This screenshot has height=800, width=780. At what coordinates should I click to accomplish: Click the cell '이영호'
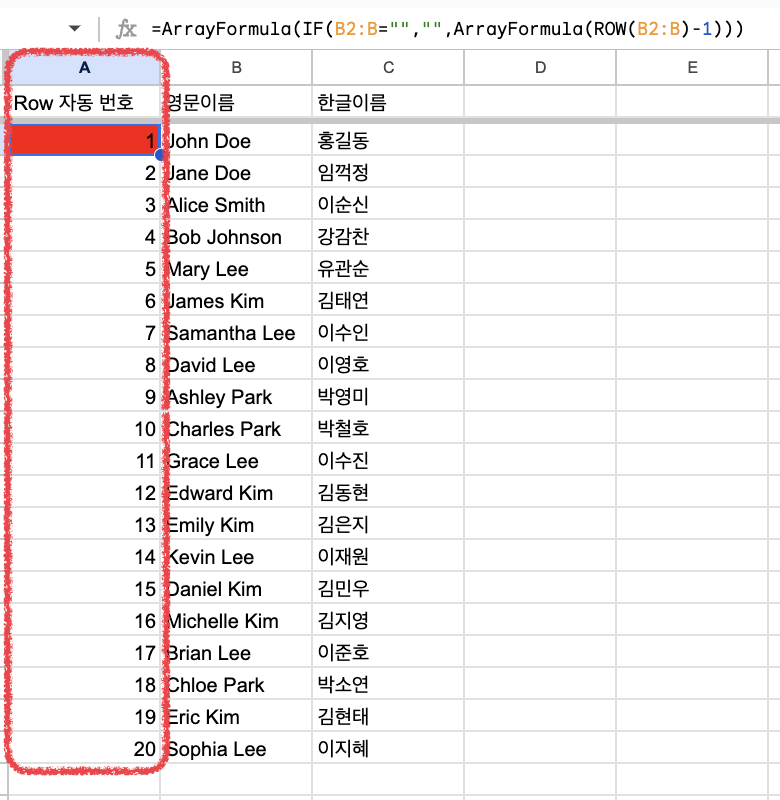pos(388,365)
